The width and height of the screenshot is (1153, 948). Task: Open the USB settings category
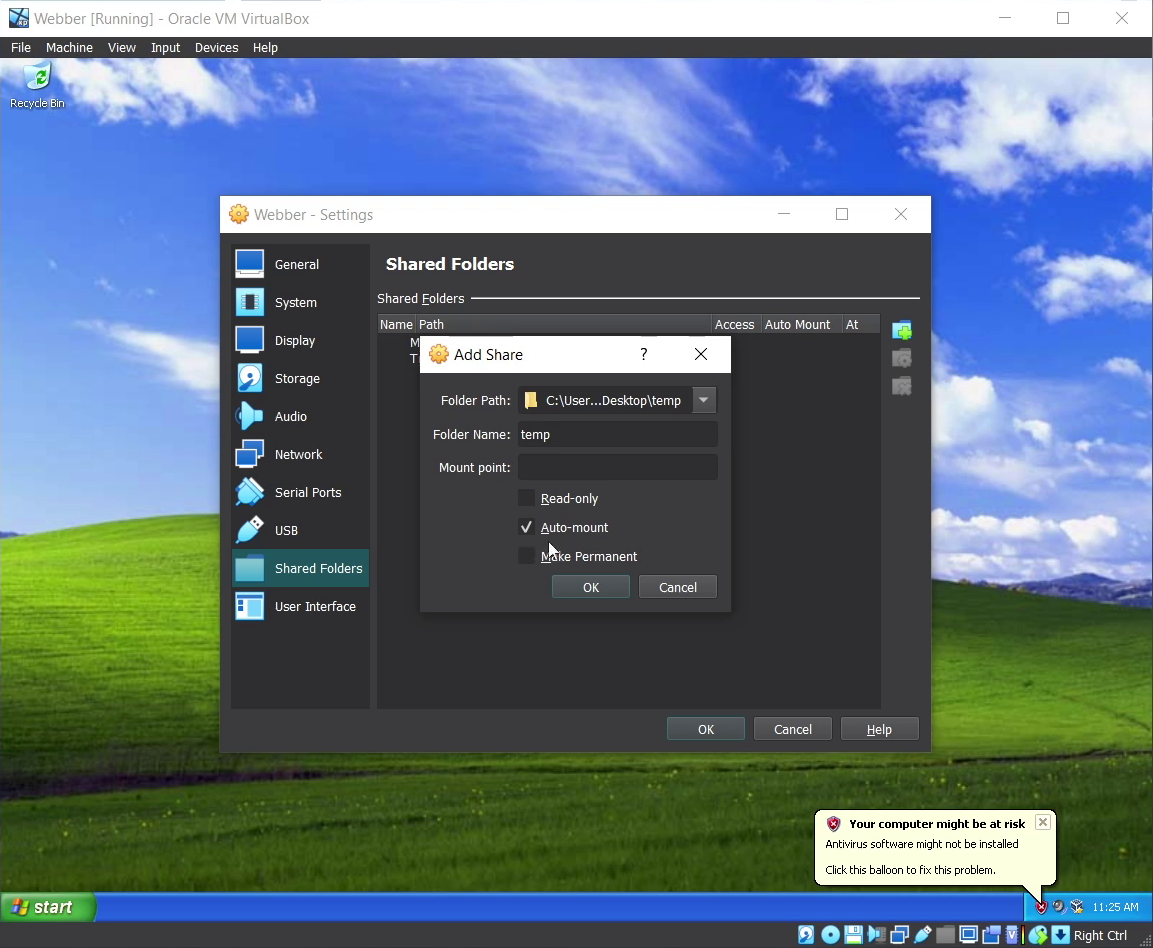click(x=286, y=531)
